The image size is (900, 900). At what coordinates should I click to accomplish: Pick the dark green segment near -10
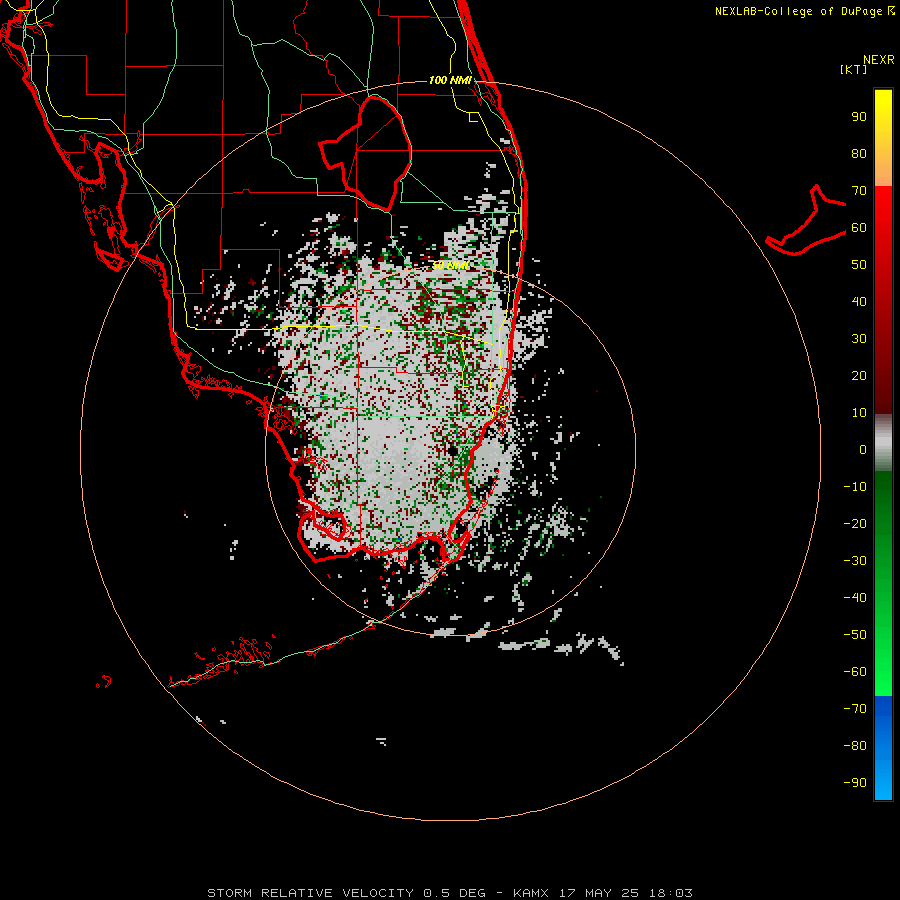coord(883,488)
